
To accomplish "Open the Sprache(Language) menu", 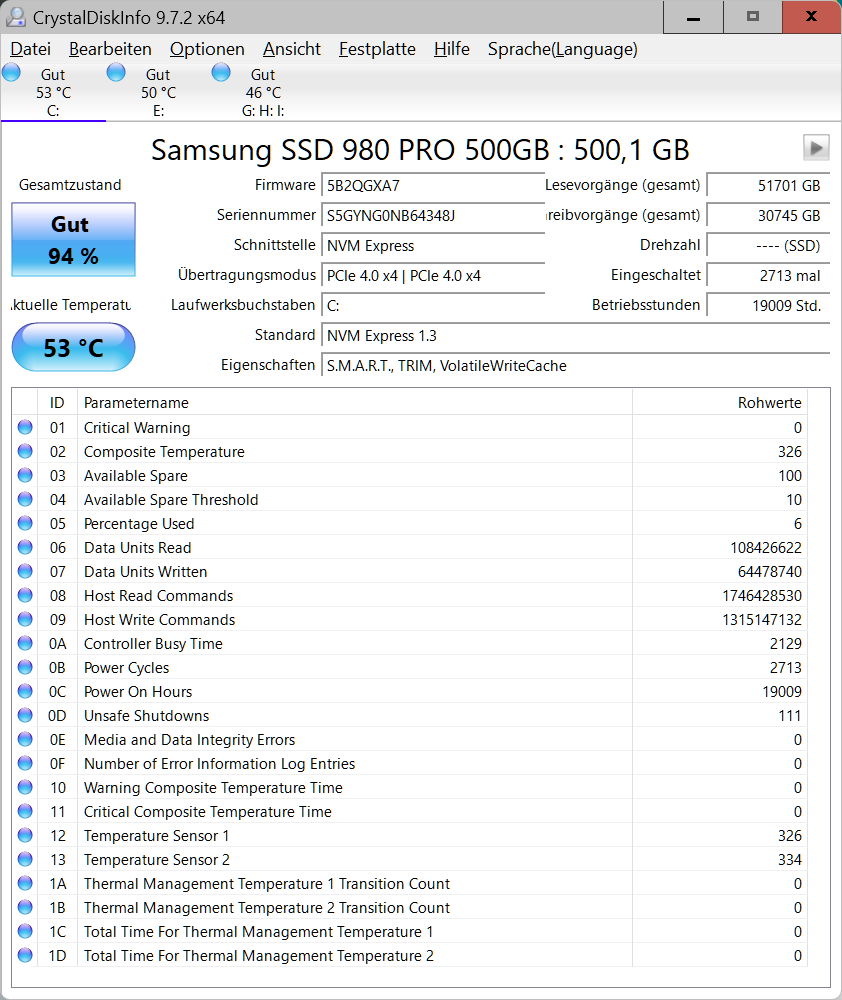I will pyautogui.click(x=563, y=49).
